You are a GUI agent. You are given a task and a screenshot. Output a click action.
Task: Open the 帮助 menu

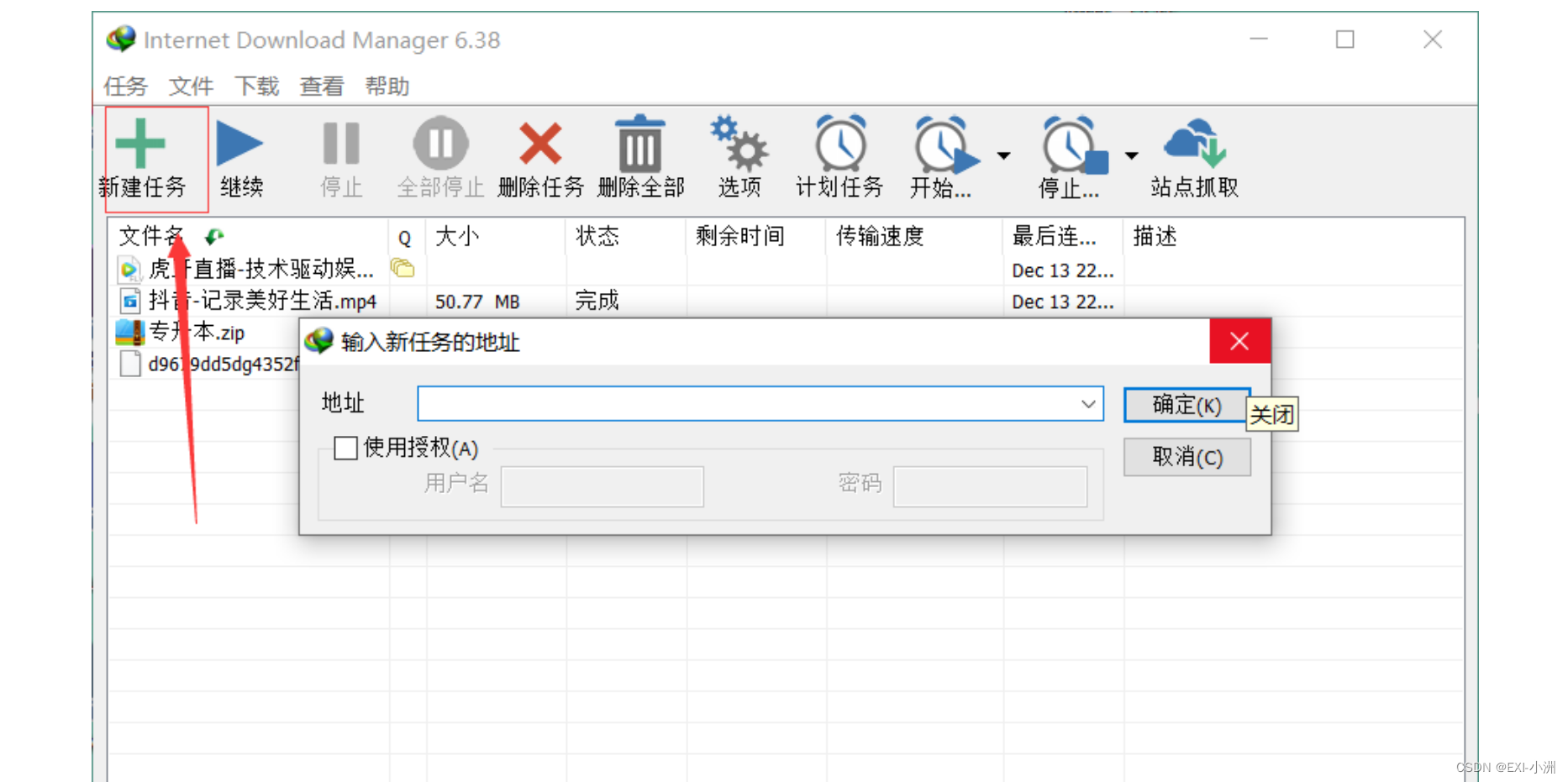point(387,87)
